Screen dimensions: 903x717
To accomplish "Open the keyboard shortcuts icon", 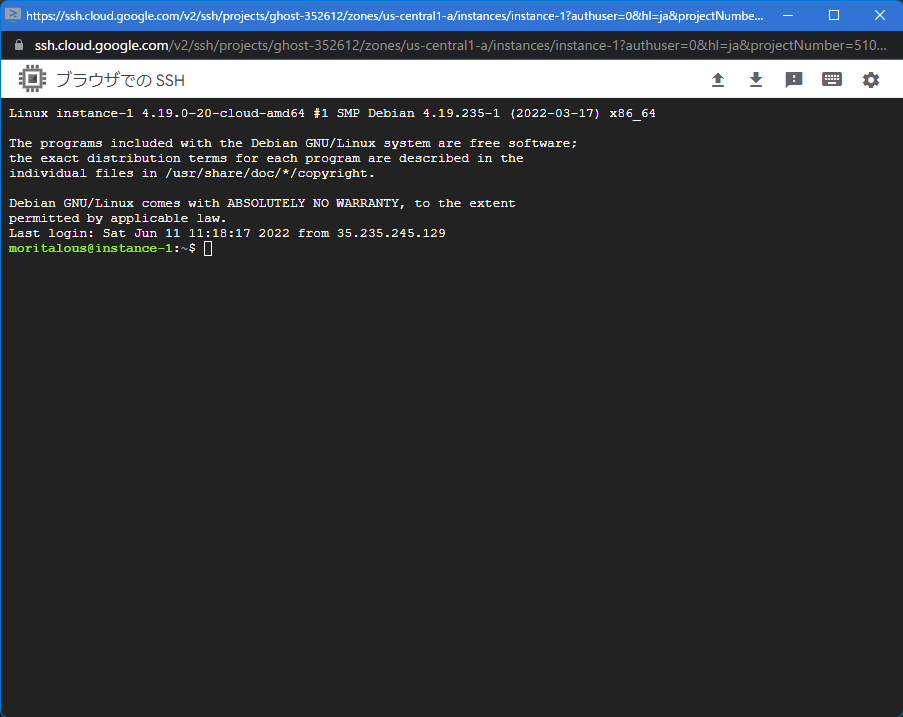I will 832,80.
